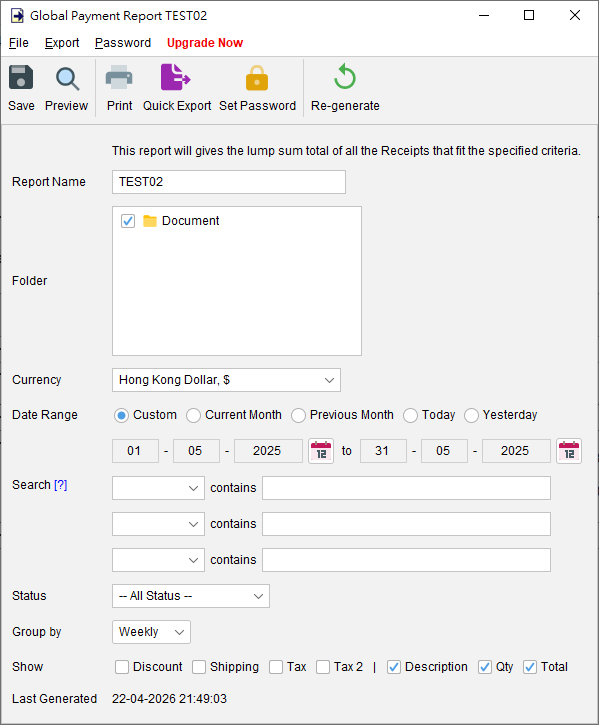Click the Report Name text field
This screenshot has width=599, height=725.
coord(228,182)
